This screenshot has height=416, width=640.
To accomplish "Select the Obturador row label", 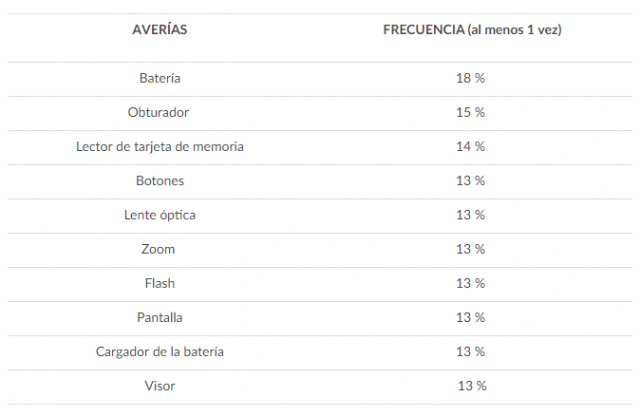I will (x=159, y=112).
